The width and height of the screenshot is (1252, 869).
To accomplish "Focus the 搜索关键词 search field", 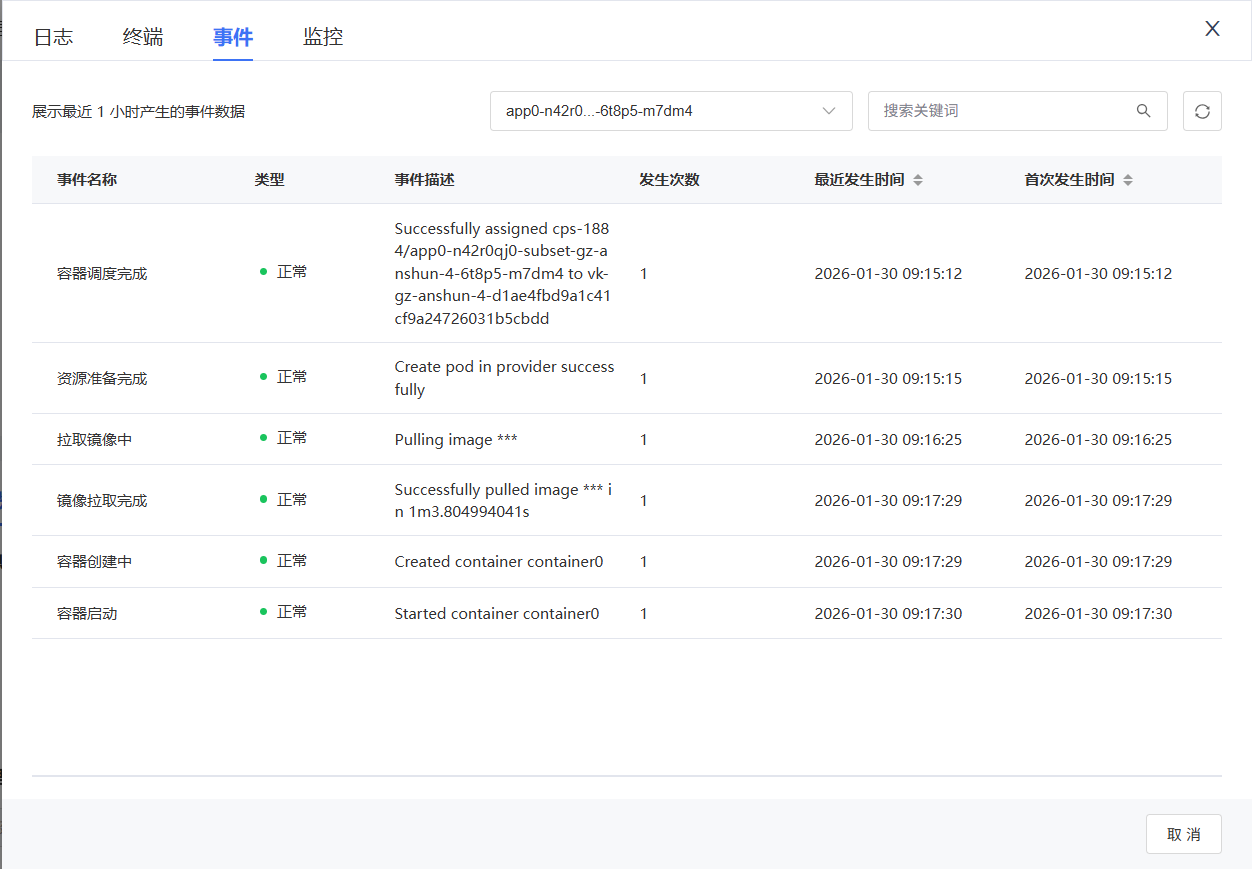I will coord(1000,111).
